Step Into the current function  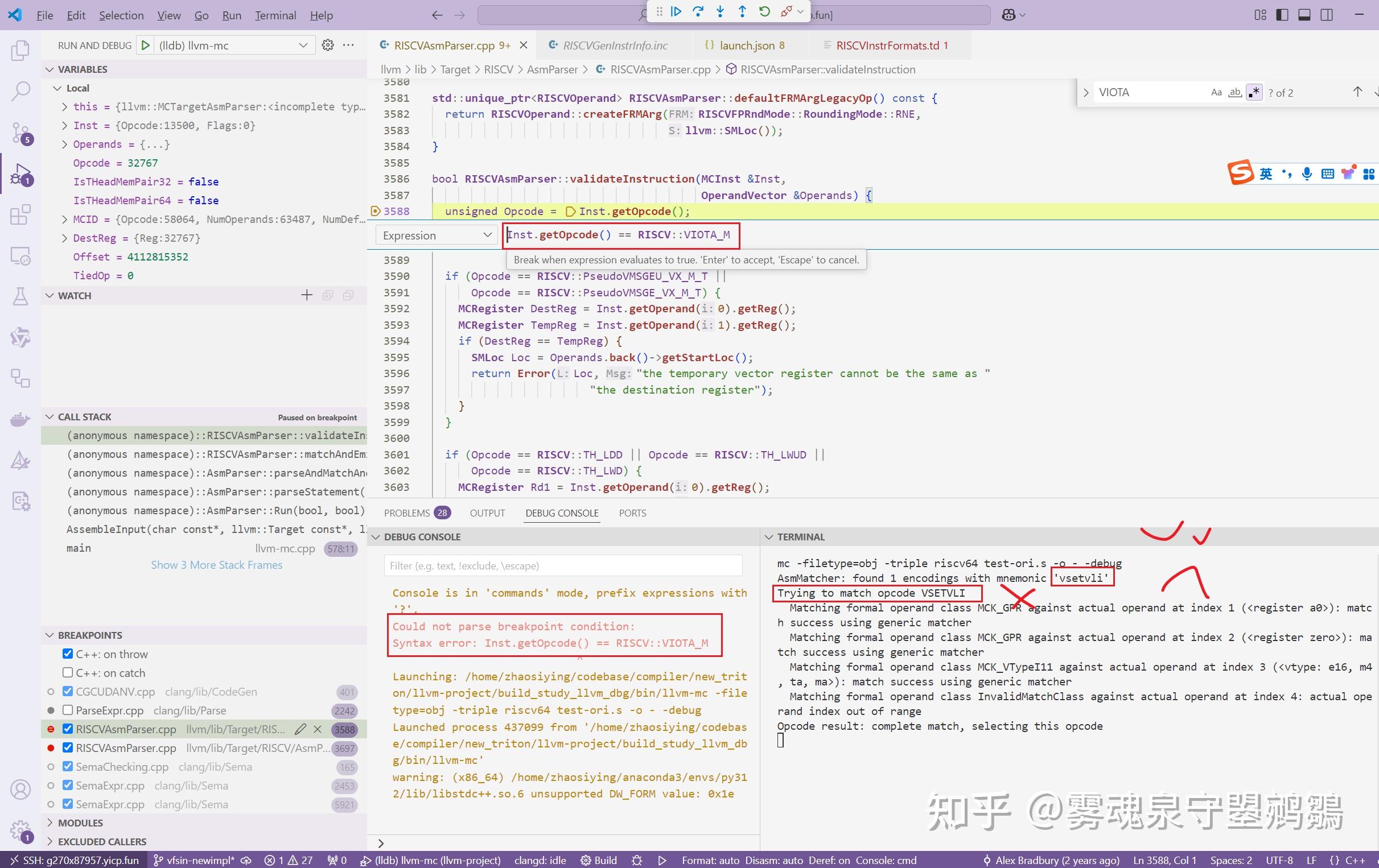pyautogui.click(x=720, y=11)
